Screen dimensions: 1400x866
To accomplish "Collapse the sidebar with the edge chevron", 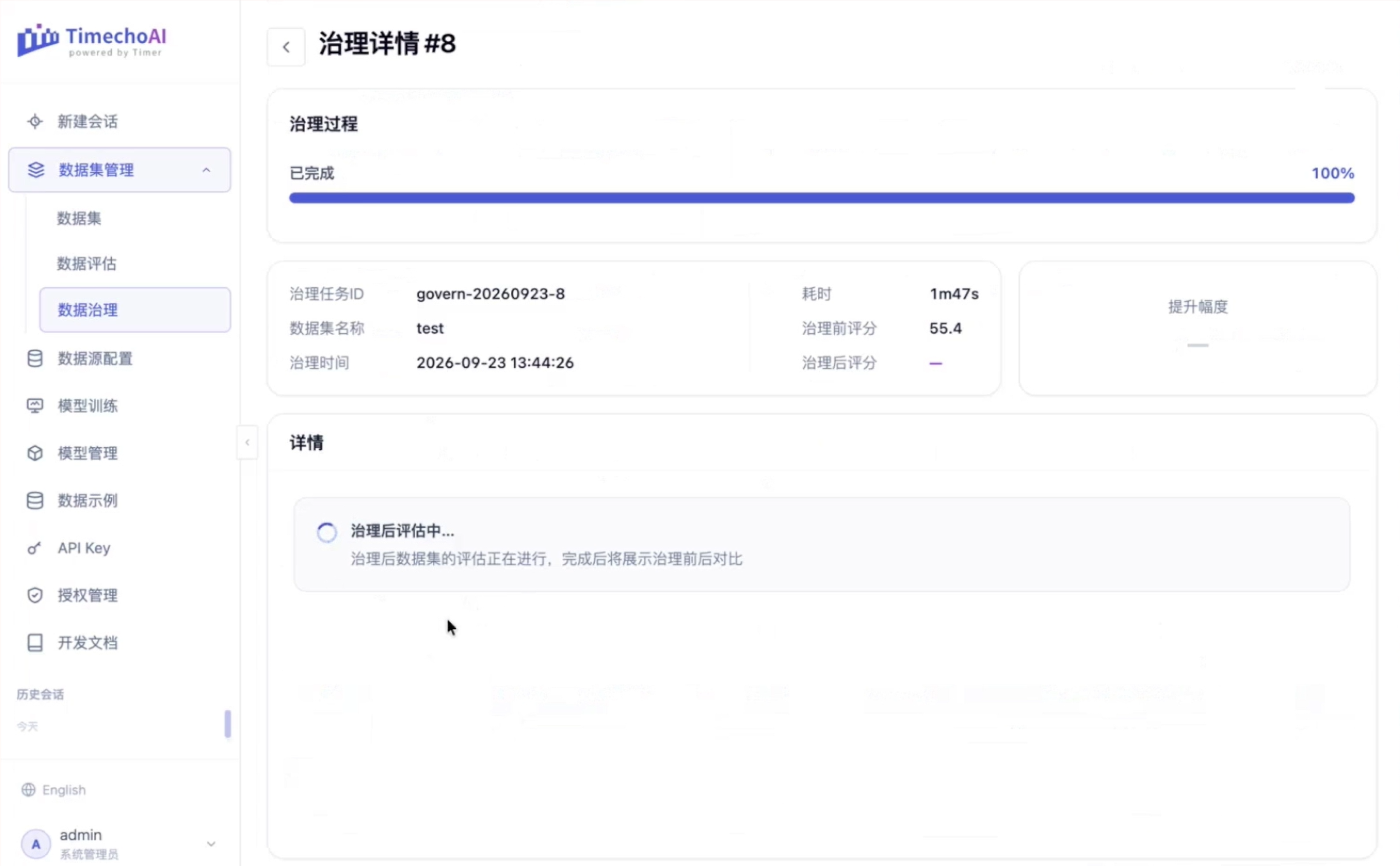I will tap(247, 442).
